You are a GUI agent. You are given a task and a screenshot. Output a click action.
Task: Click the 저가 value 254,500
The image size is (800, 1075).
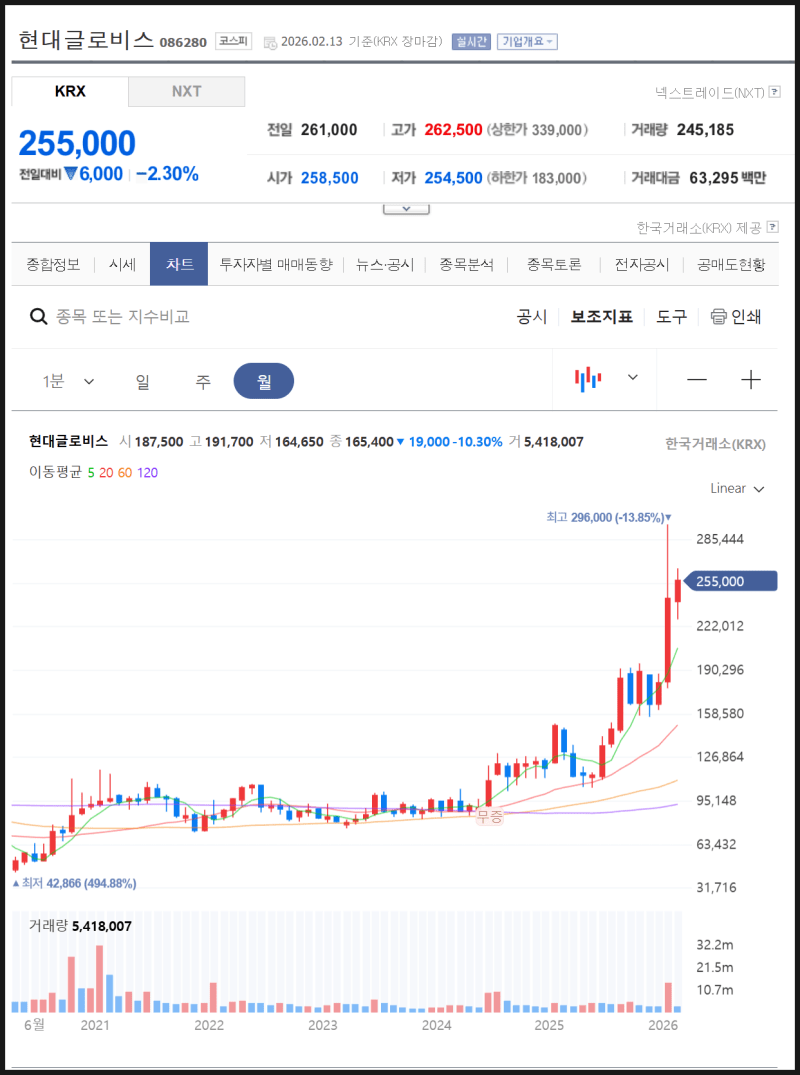tap(453, 178)
